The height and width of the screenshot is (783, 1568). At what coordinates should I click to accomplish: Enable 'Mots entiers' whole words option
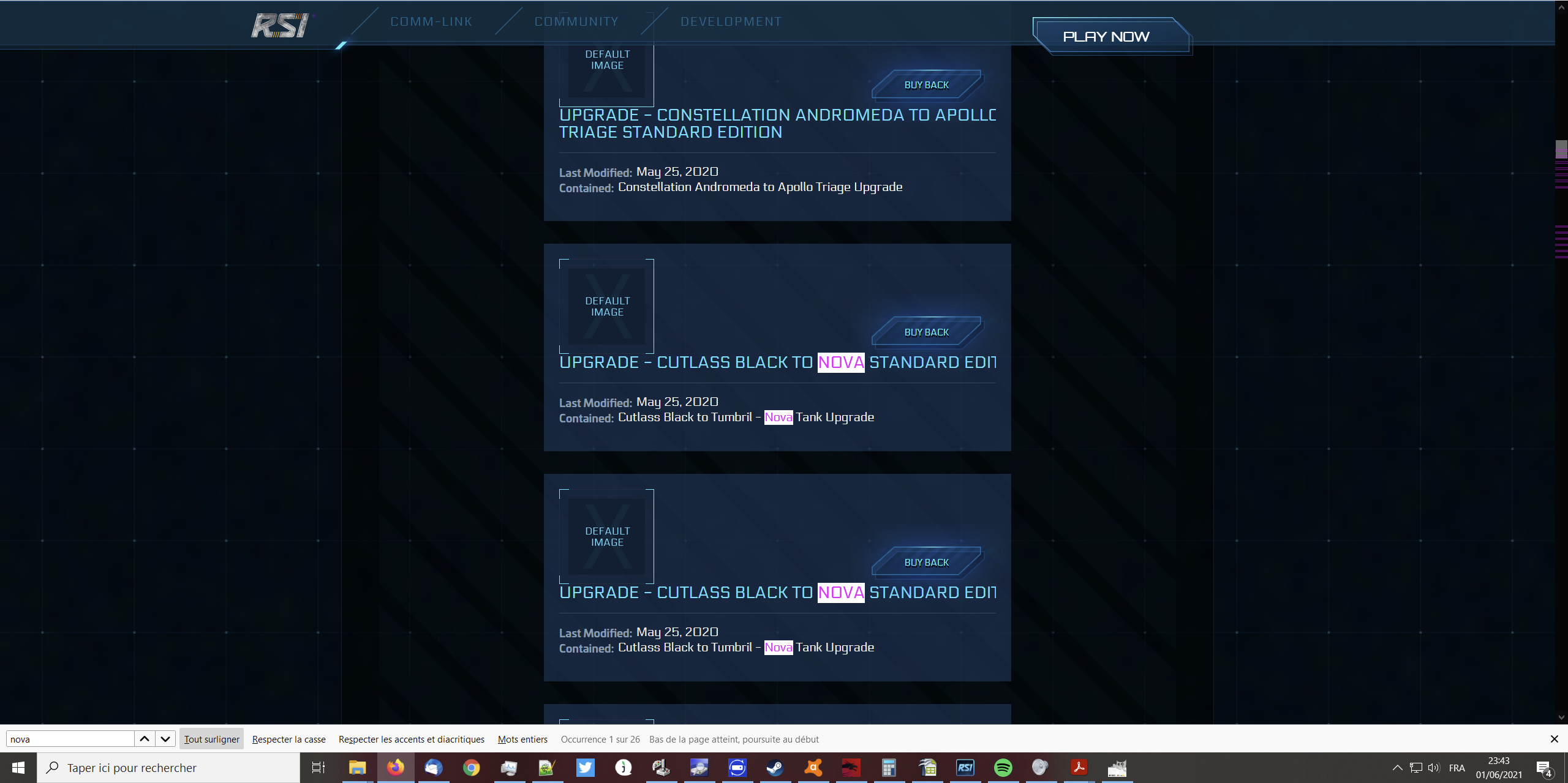click(x=522, y=739)
